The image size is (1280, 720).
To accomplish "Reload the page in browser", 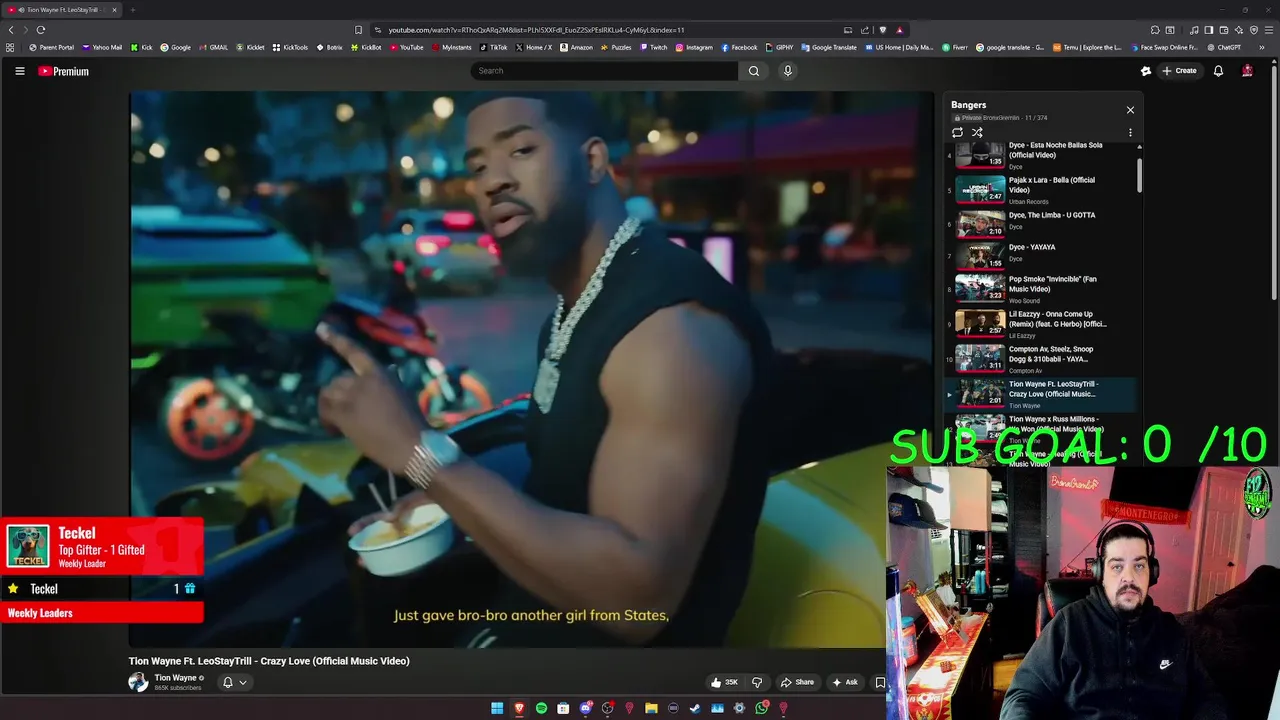I will tap(41, 30).
